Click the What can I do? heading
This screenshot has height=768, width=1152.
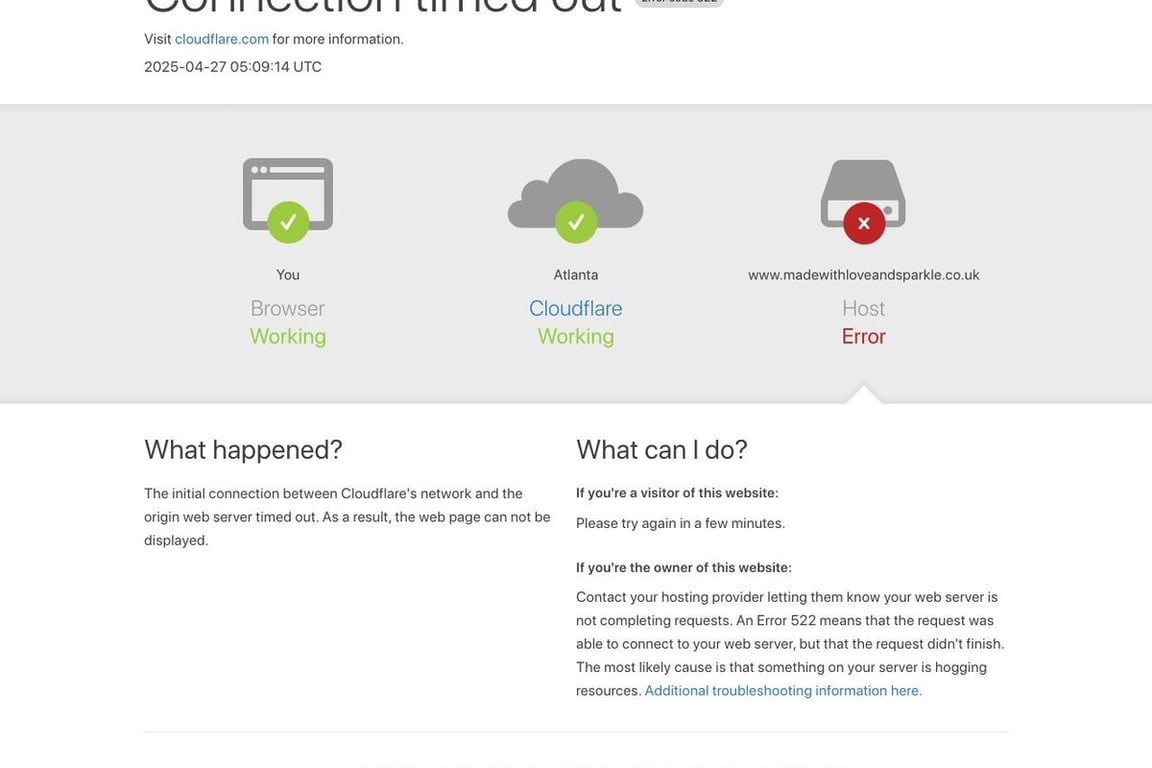pyautogui.click(x=661, y=450)
